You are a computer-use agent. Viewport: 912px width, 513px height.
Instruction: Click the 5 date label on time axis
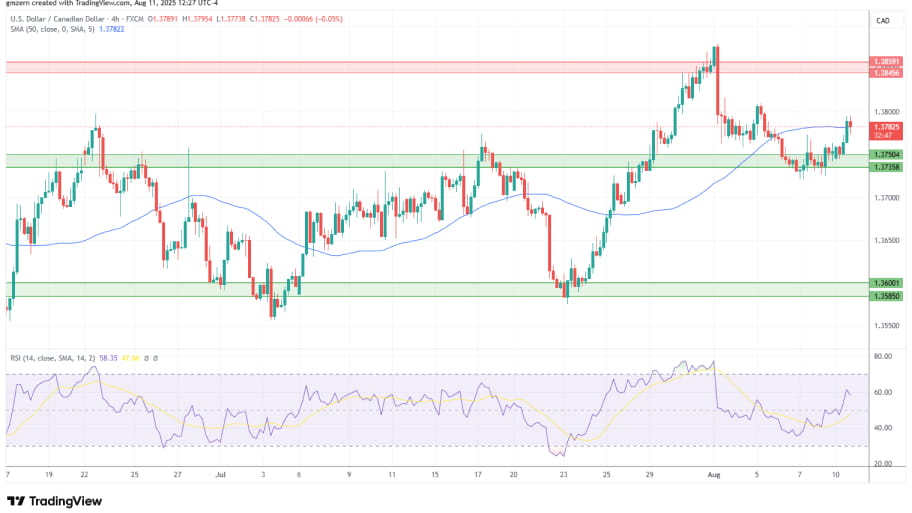coord(757,475)
